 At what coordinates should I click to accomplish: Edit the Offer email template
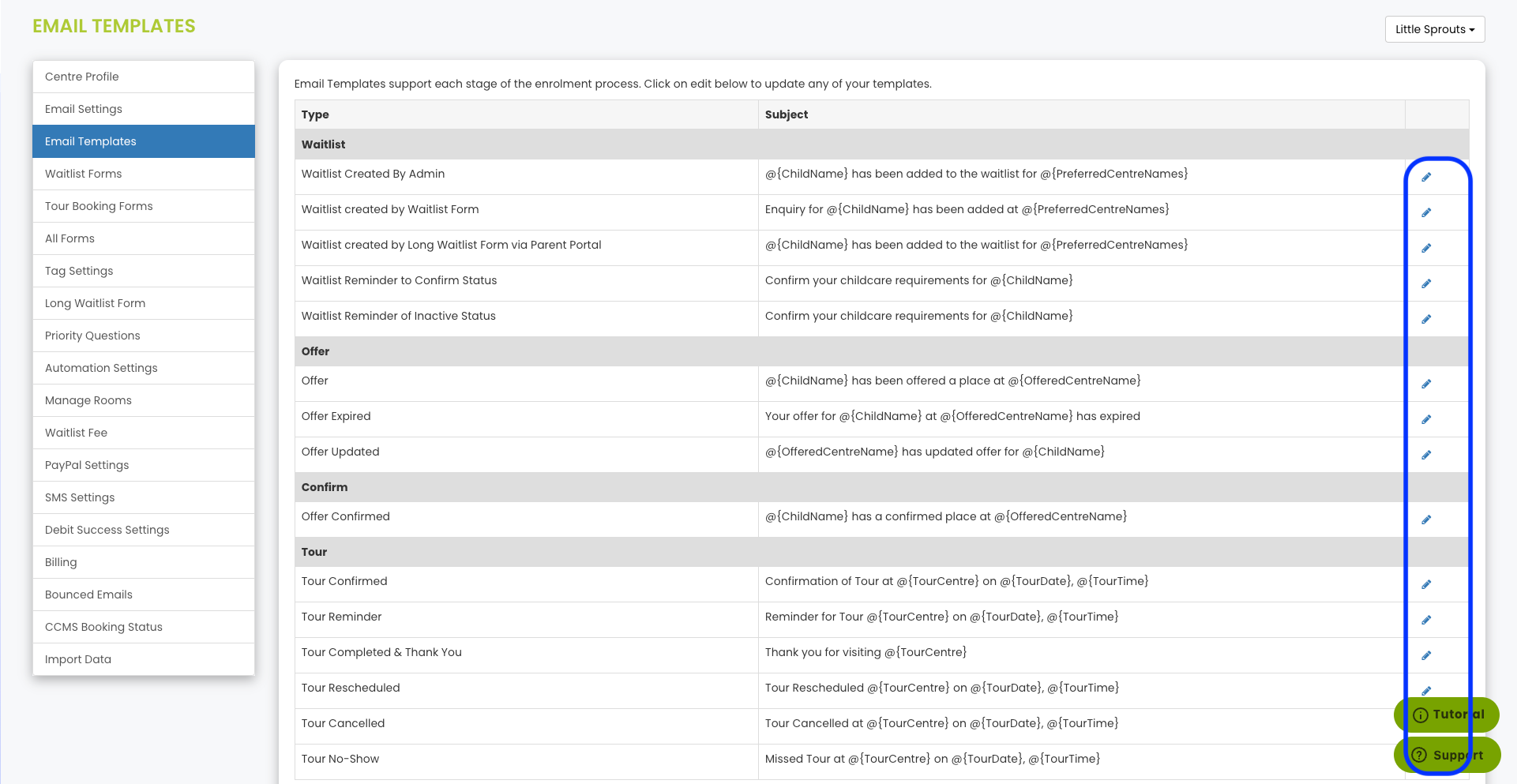coord(1426,384)
